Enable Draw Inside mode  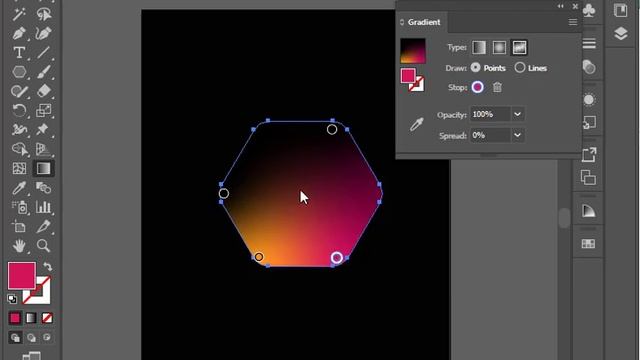click(47, 338)
